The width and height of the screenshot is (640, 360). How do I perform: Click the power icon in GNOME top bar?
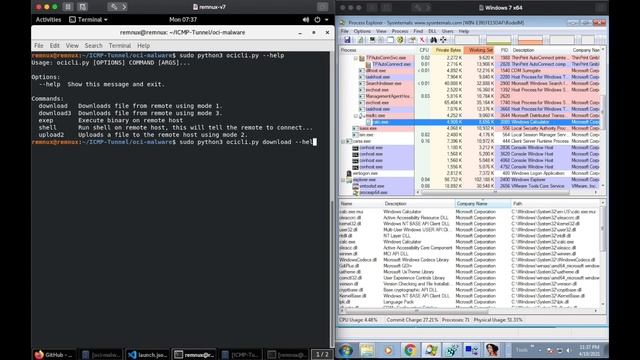point(317,20)
